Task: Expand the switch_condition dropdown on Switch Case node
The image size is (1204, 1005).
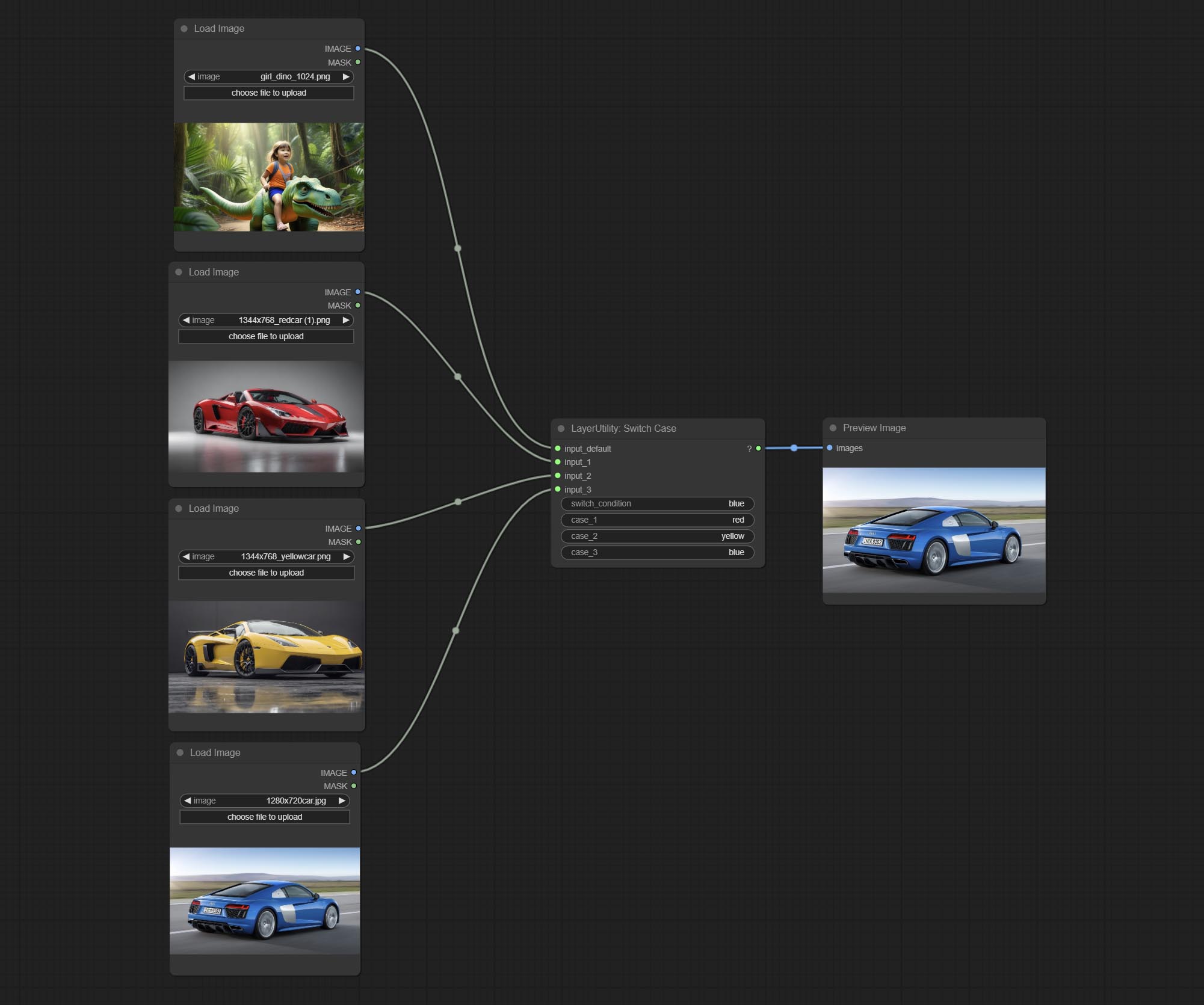Action: click(x=656, y=503)
